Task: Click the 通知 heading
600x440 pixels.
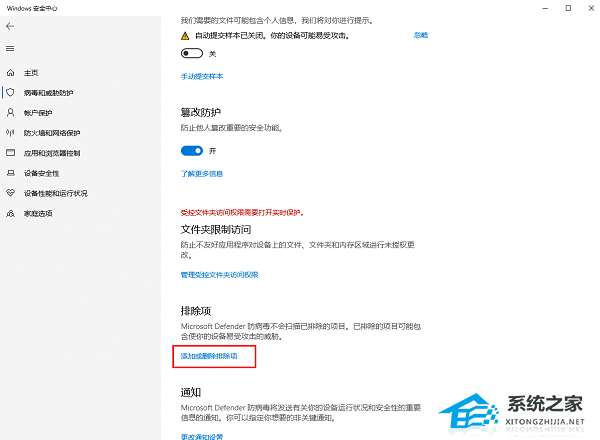Action: point(191,392)
